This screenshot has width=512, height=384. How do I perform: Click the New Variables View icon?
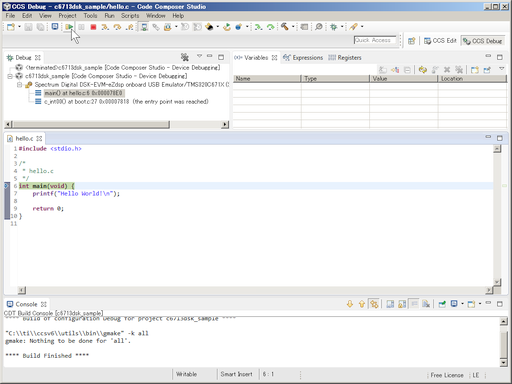[x=475, y=70]
